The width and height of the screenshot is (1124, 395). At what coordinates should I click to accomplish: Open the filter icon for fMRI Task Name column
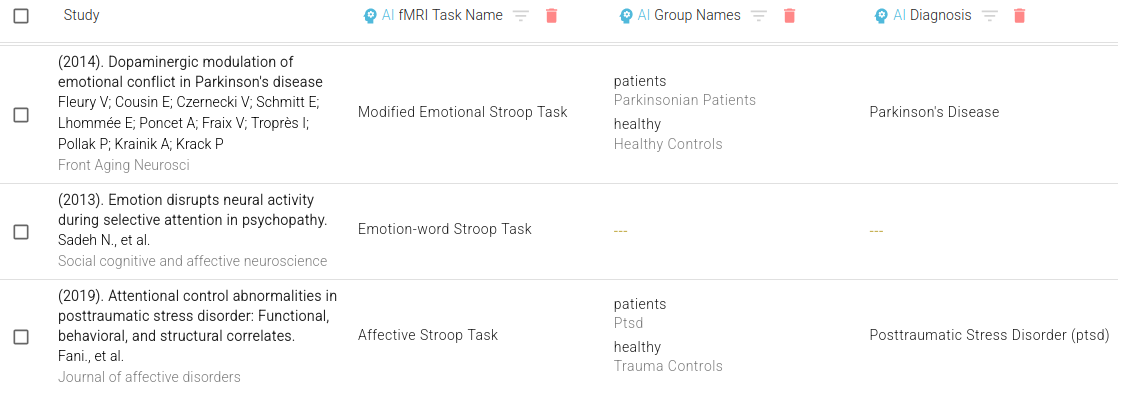click(x=521, y=16)
